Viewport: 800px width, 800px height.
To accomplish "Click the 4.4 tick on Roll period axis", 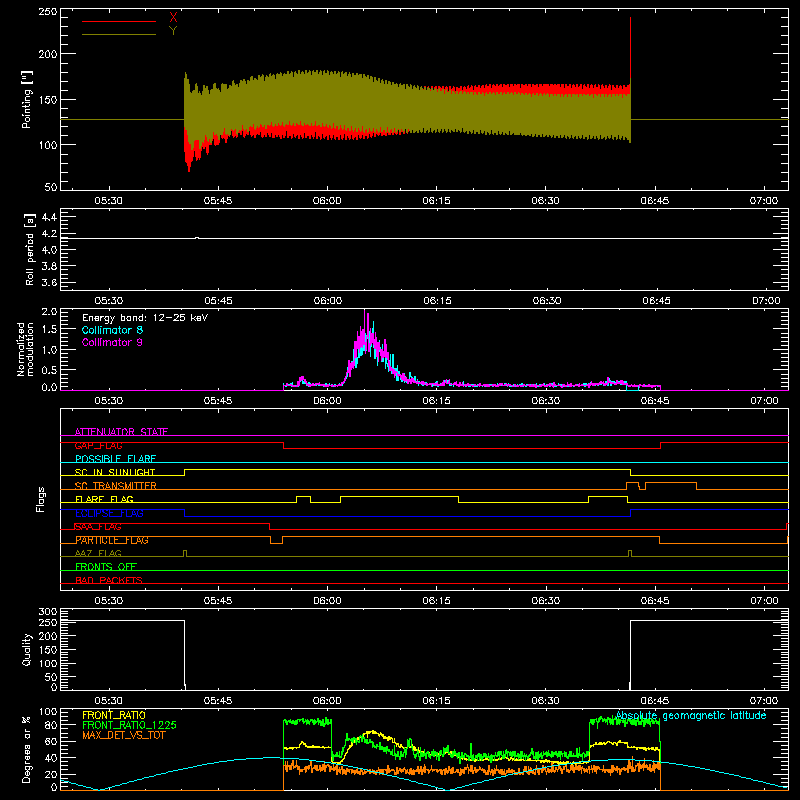I will [49, 217].
